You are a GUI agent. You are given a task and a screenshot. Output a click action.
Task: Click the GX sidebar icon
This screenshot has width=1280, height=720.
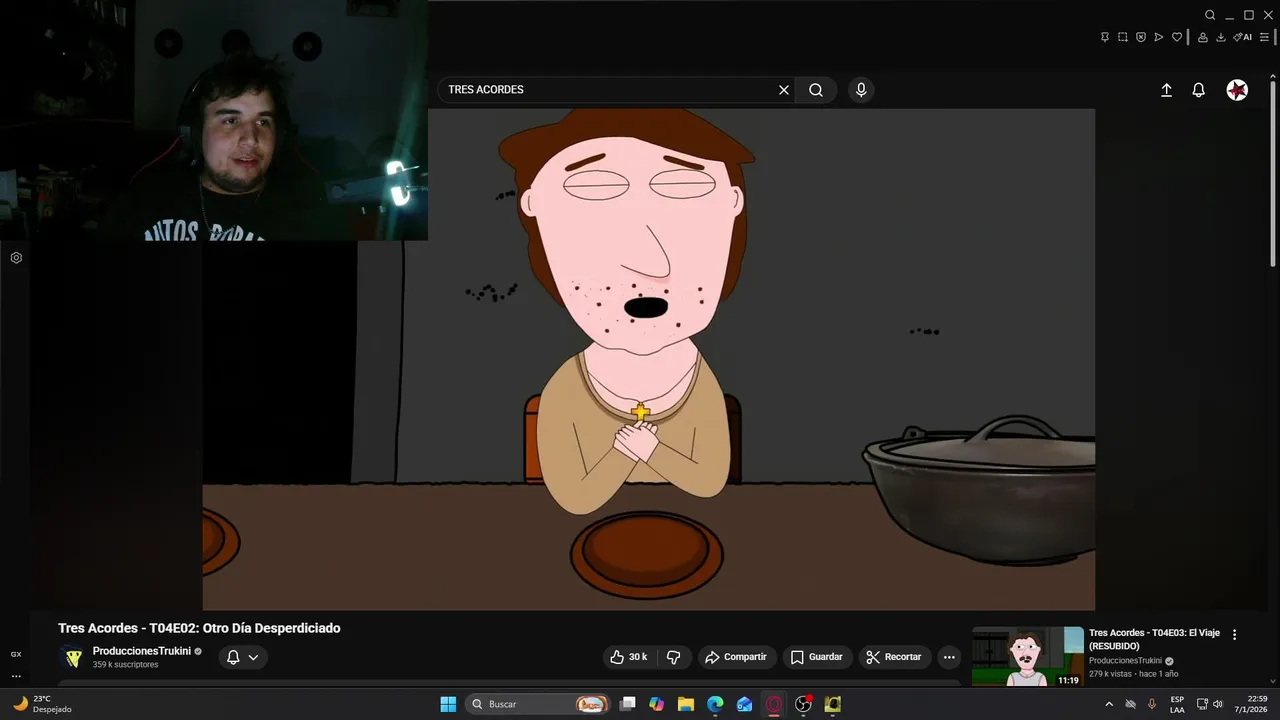16,654
